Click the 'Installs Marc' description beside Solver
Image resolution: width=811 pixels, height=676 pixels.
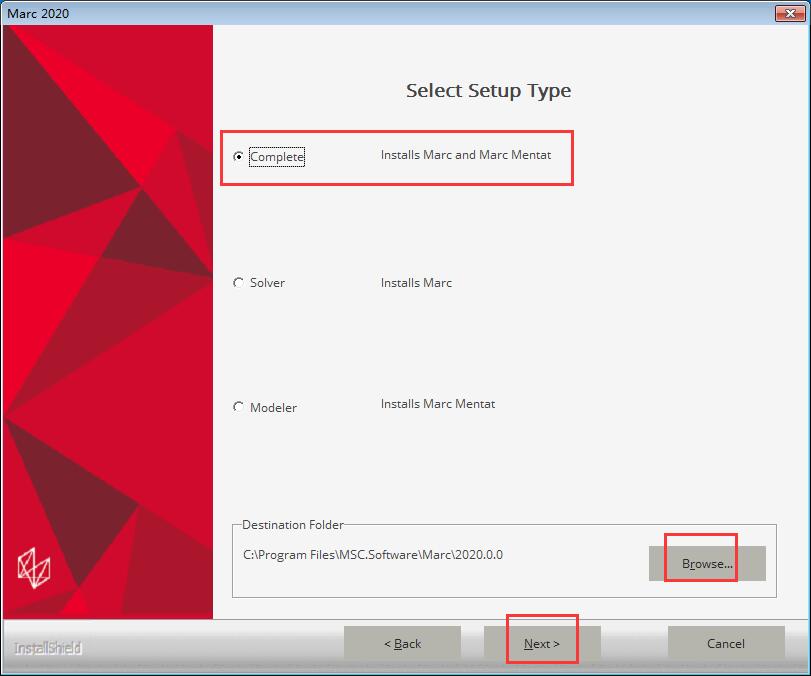[x=416, y=282]
